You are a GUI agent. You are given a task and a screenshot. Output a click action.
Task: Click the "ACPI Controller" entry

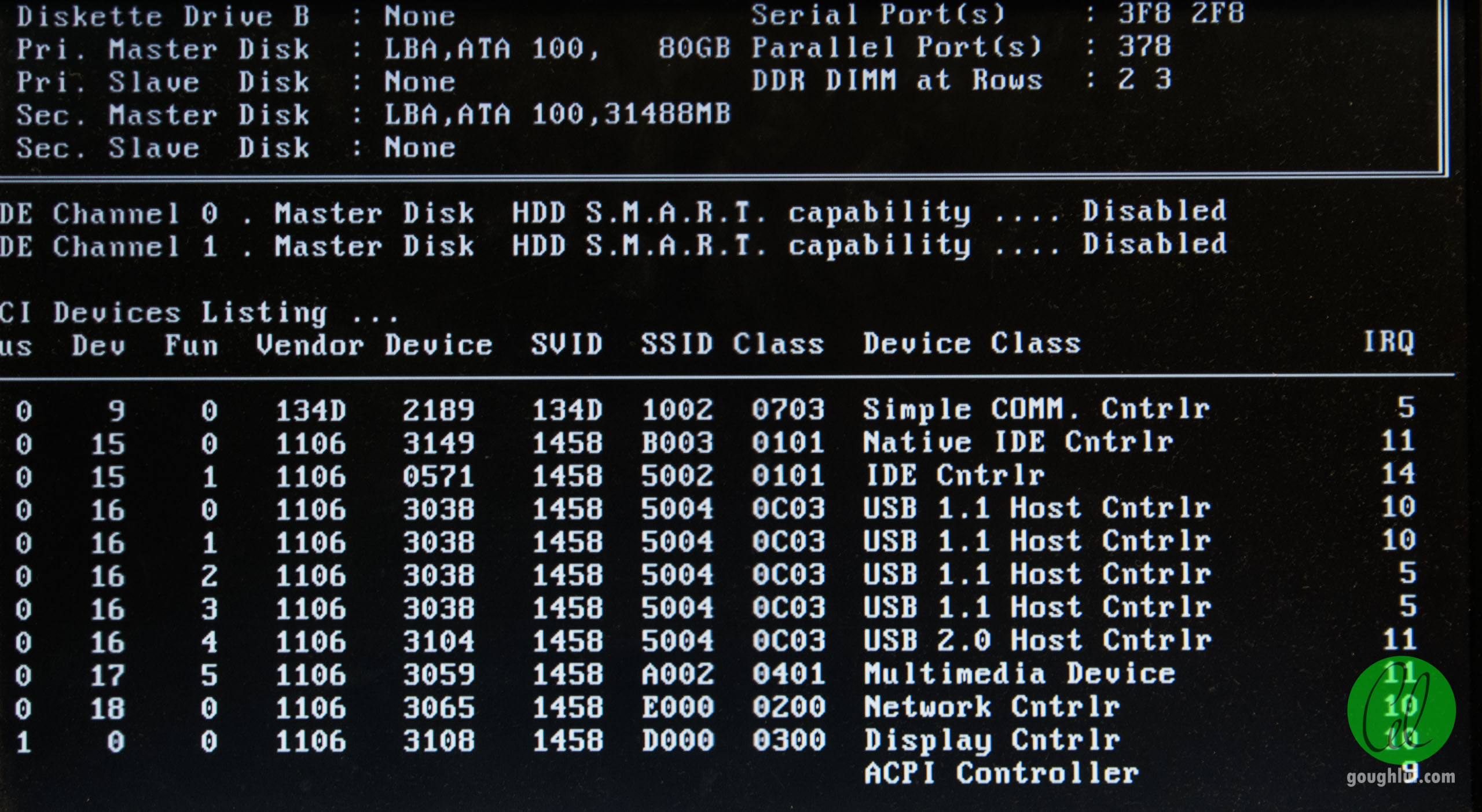[x=1001, y=773]
